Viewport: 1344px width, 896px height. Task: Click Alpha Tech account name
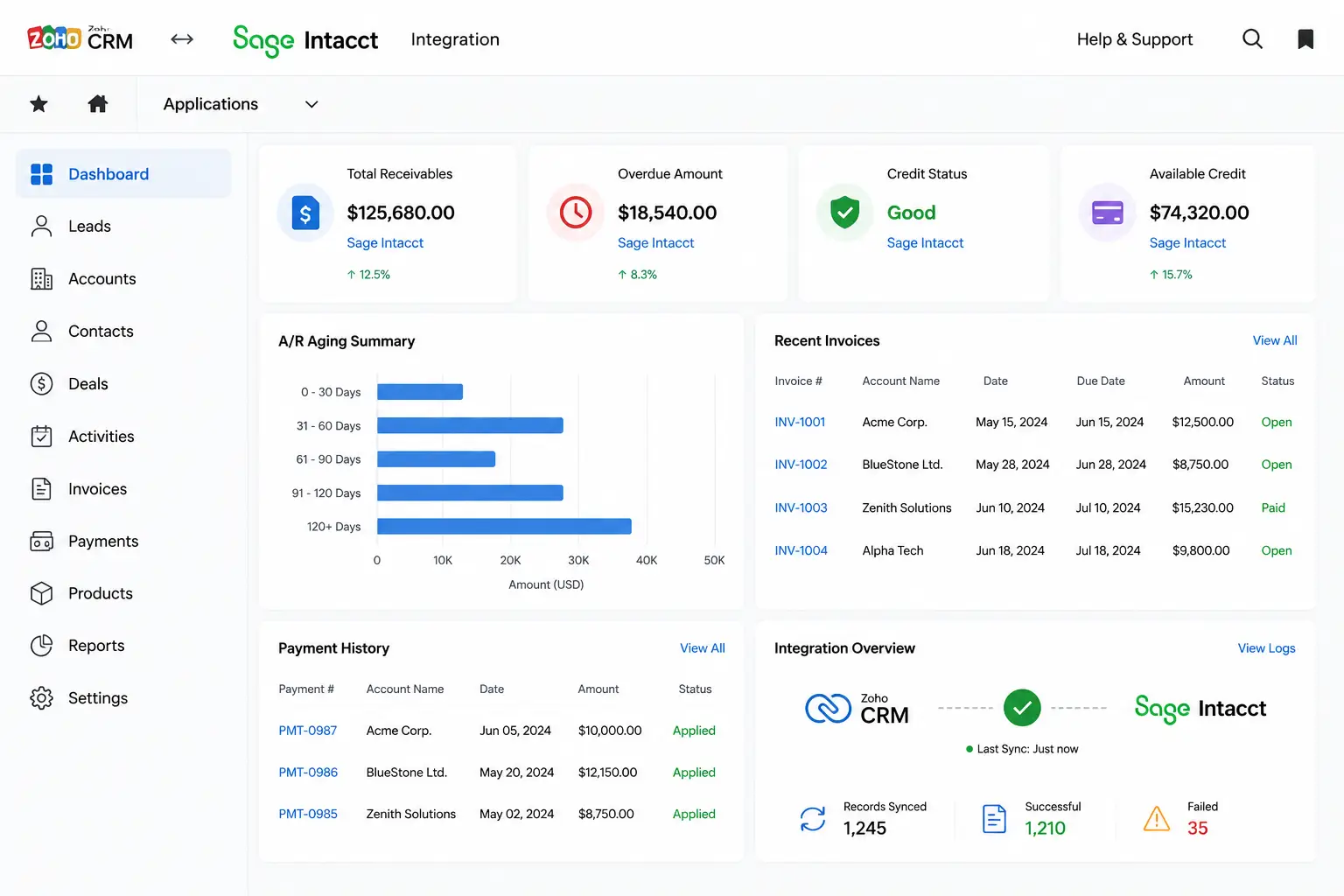click(x=892, y=550)
